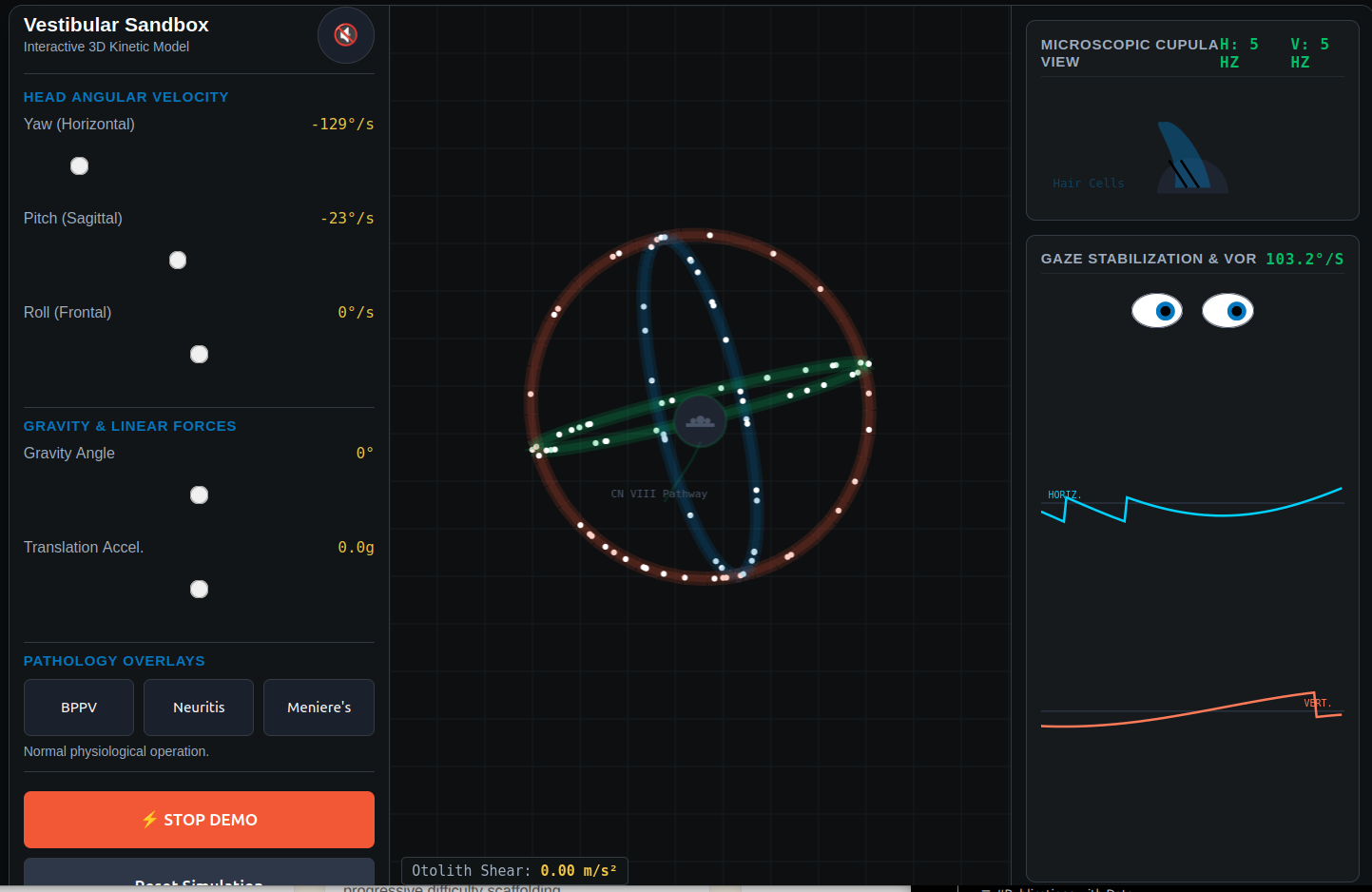Enable the Meniere's pathology overlay
Screen dimensions: 1372x892
pyautogui.click(x=319, y=708)
